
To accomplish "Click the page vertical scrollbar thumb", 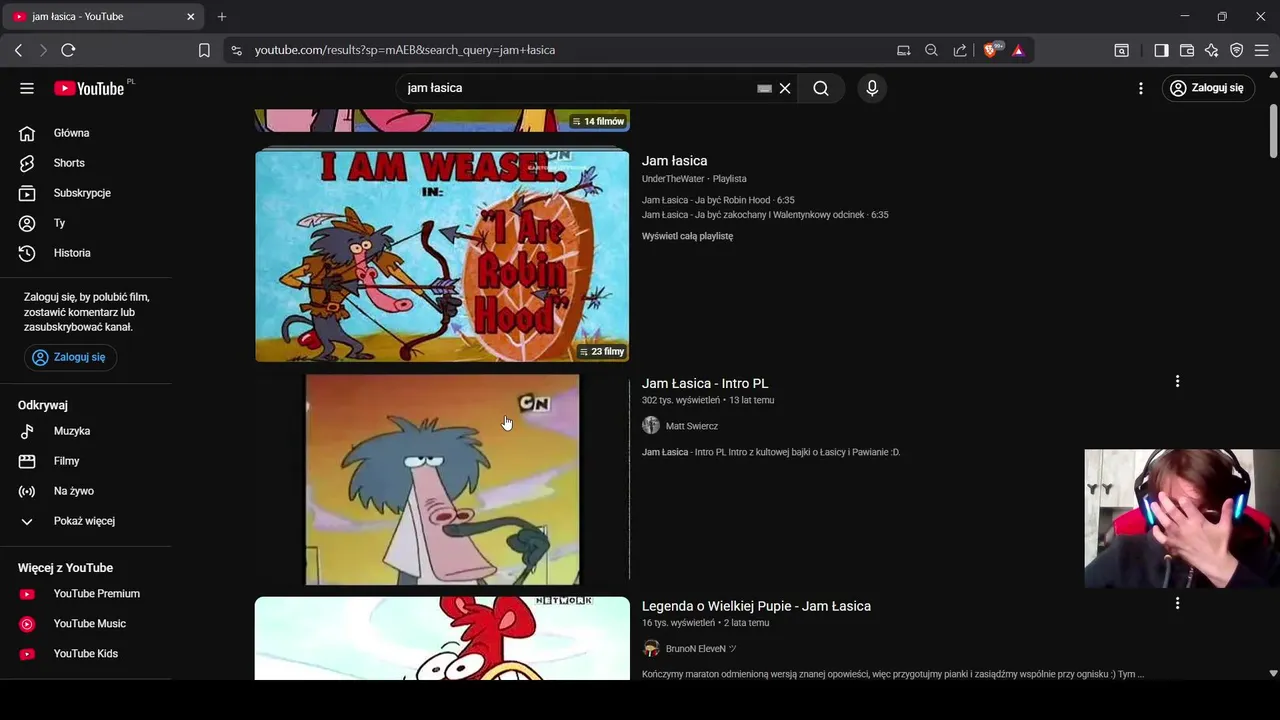I will [x=1273, y=130].
